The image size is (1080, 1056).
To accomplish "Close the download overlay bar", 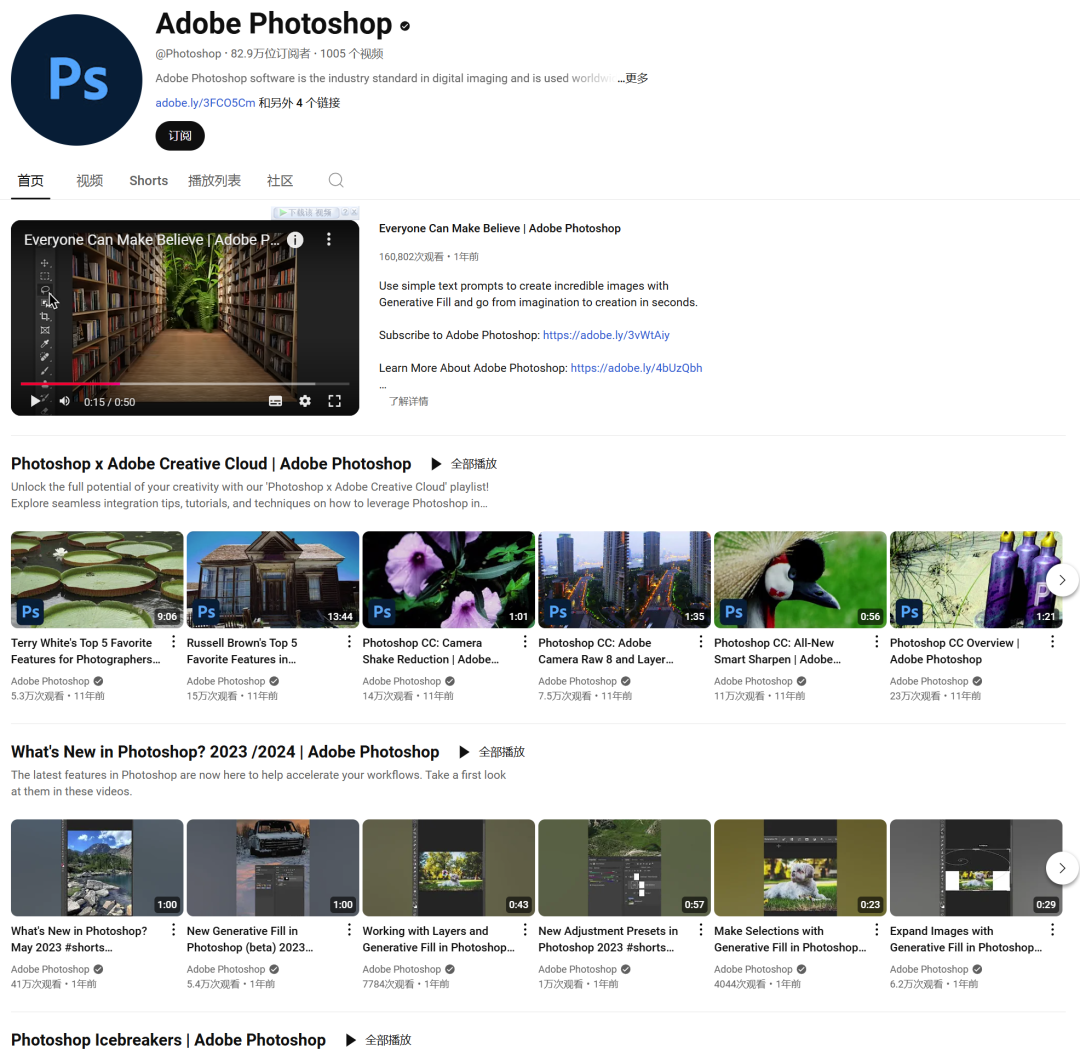I will tap(353, 213).
